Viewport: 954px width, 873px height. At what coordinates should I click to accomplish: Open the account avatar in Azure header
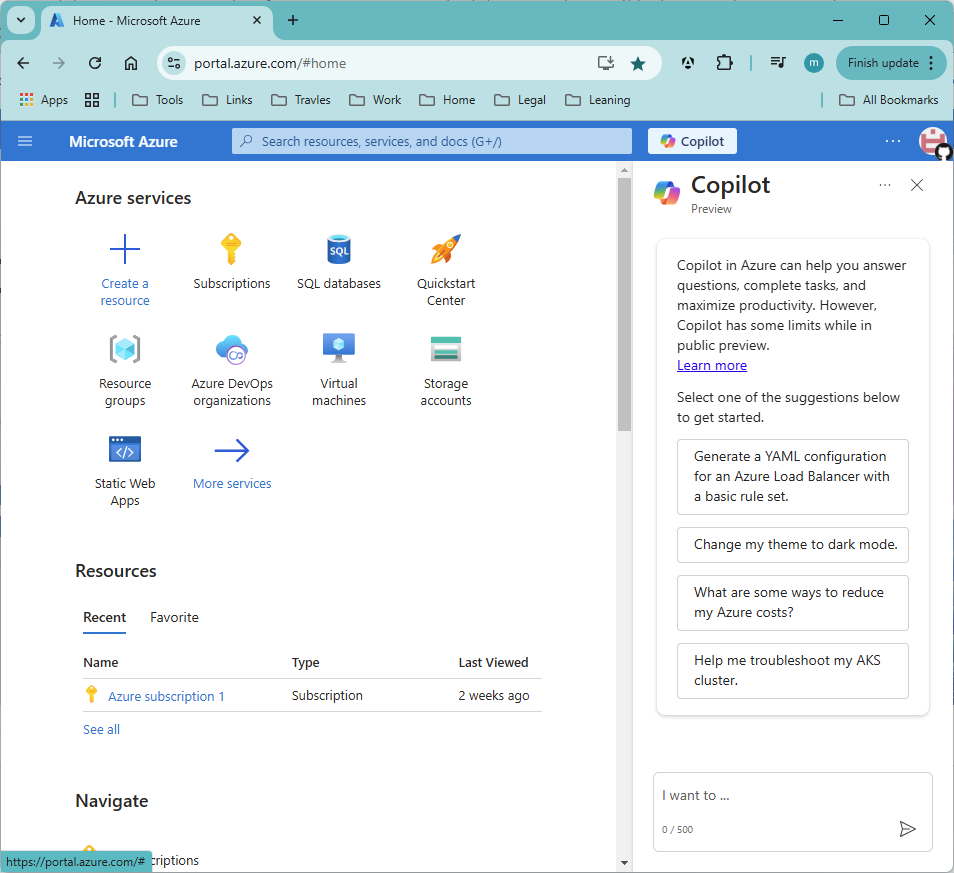click(933, 141)
